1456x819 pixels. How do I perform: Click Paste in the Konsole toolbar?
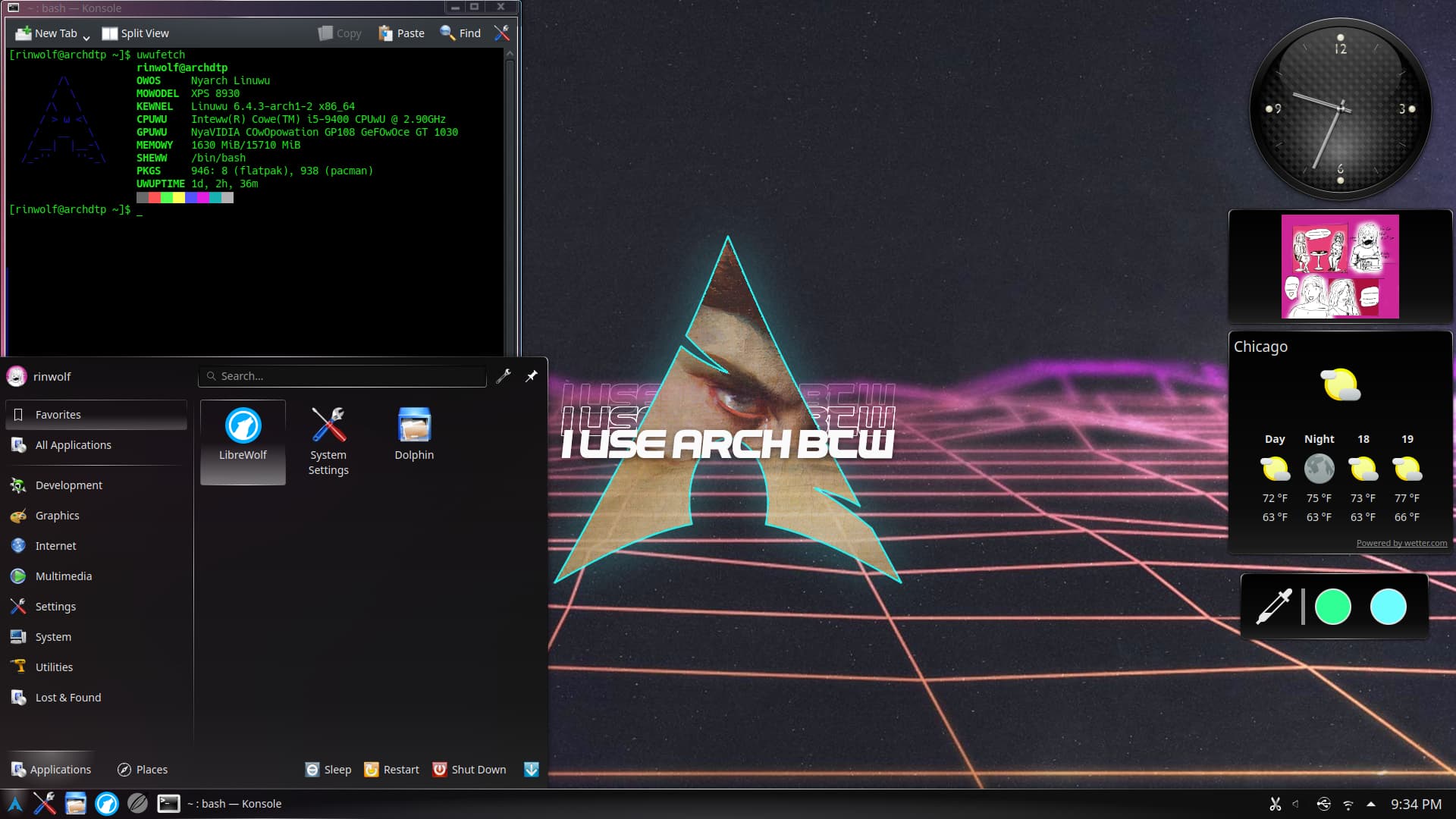(x=401, y=33)
